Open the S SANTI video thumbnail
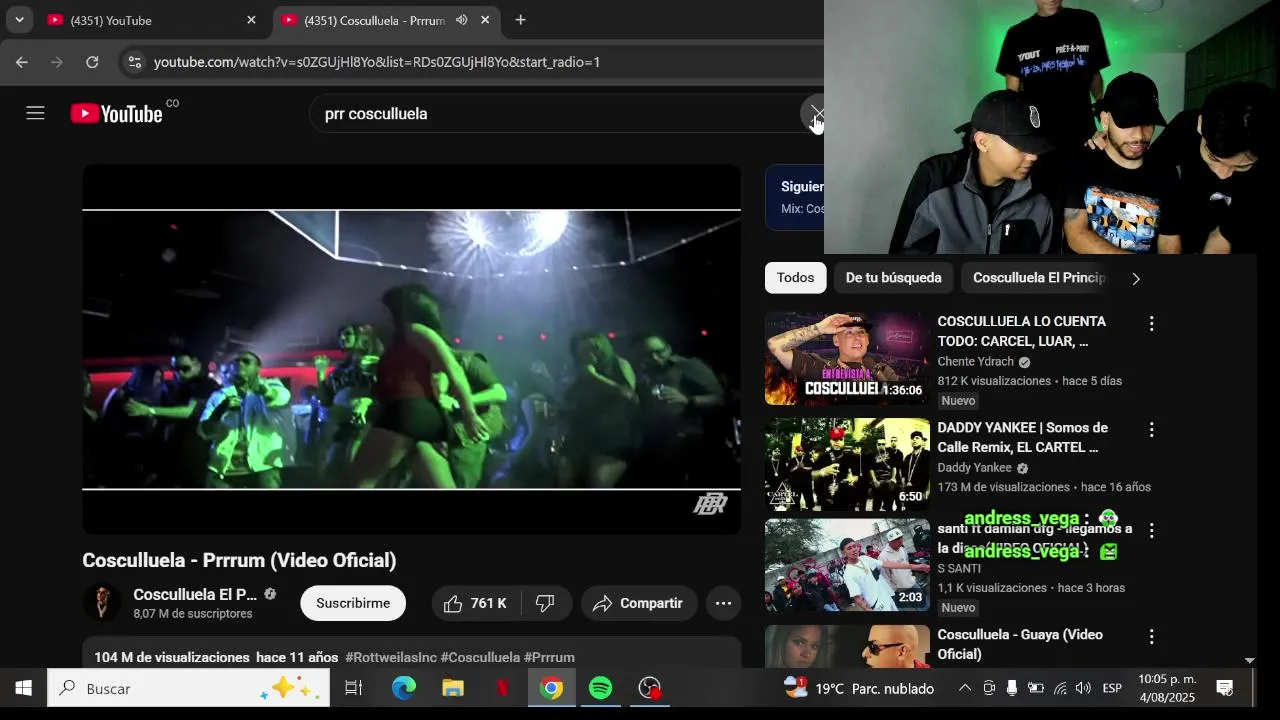Screen dimensions: 1280x720 tap(847, 565)
